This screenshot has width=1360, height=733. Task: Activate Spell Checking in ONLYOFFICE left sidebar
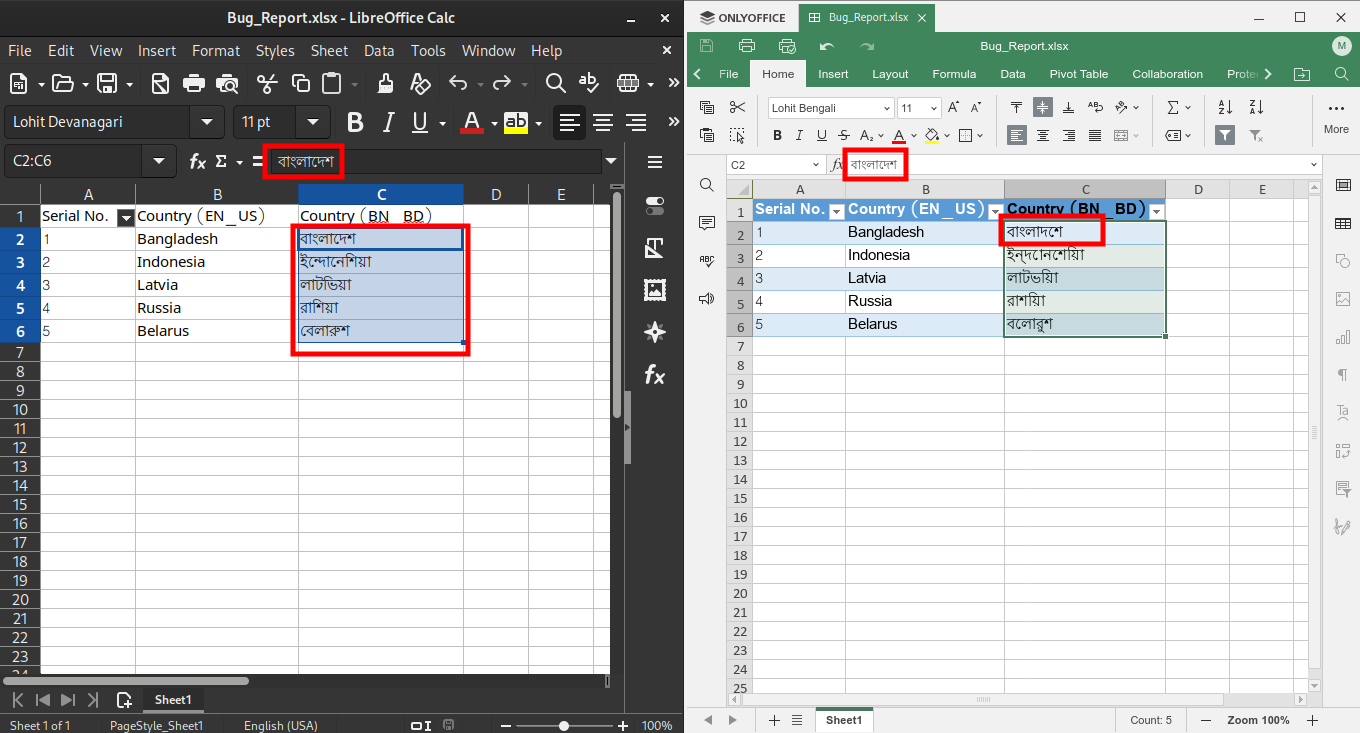click(x=707, y=260)
